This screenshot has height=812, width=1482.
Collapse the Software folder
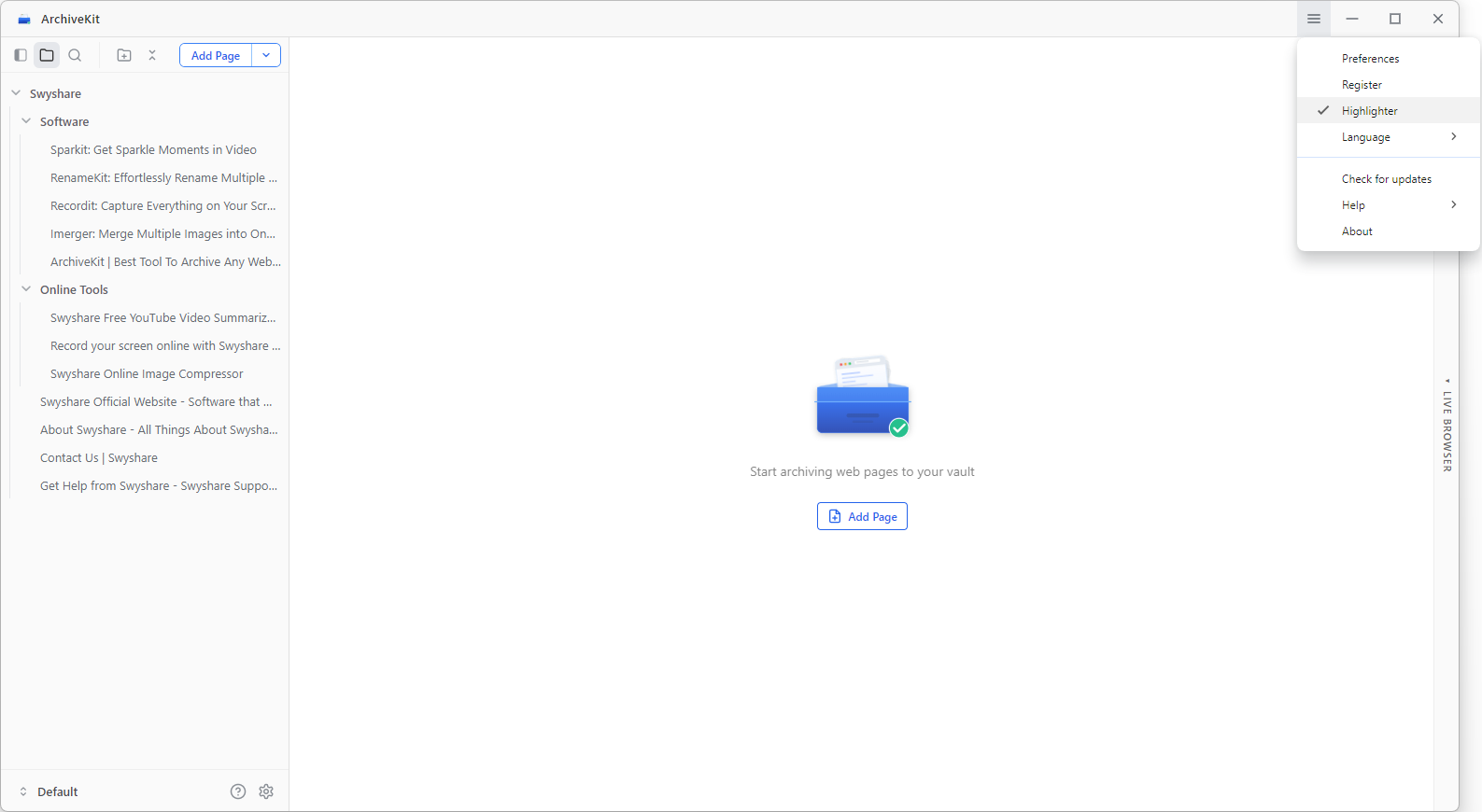coord(26,121)
